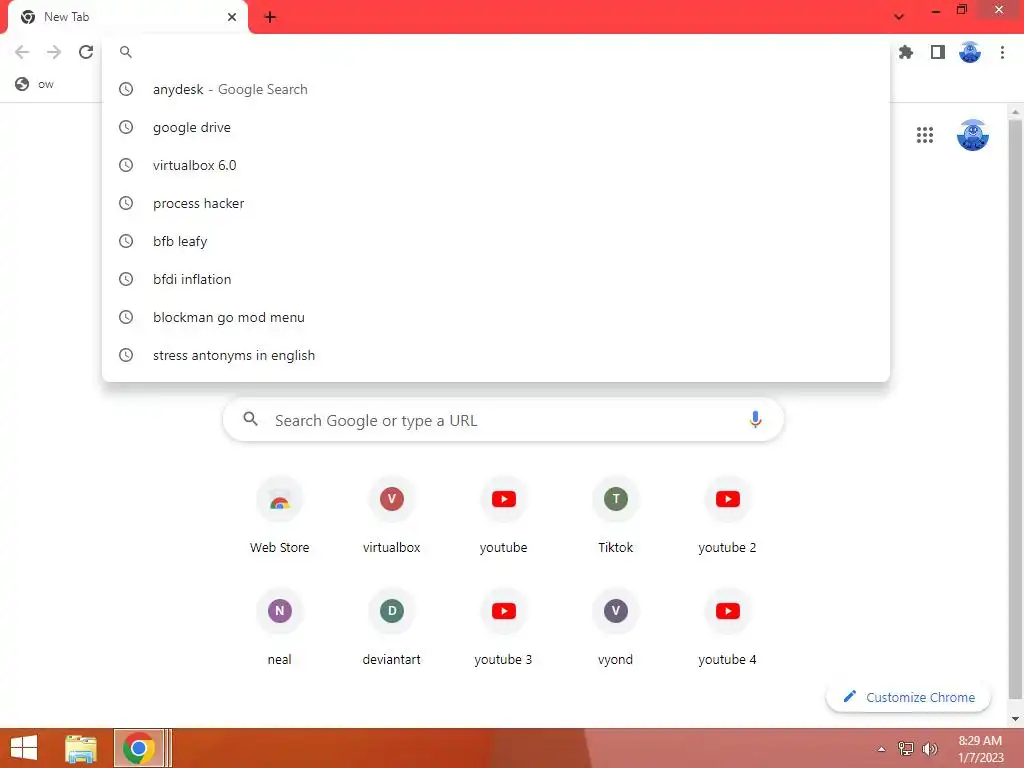Open Google account avatar on page
Screen dimensions: 1024x768
coord(973,135)
